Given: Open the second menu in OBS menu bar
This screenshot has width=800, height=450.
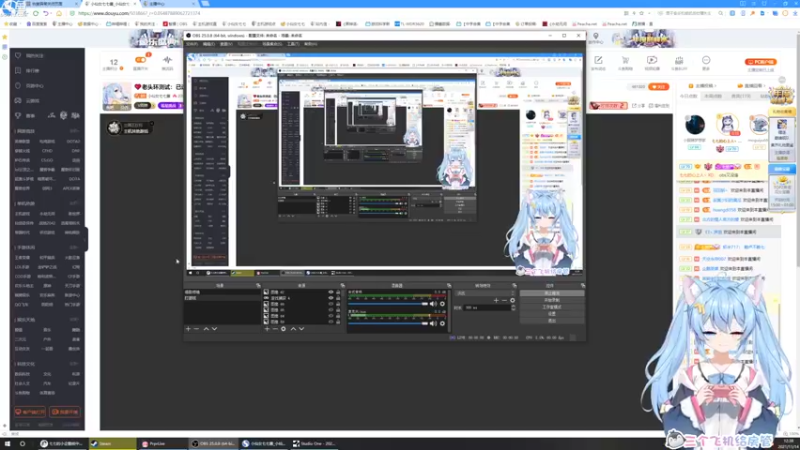Looking at the screenshot, I should pos(209,44).
